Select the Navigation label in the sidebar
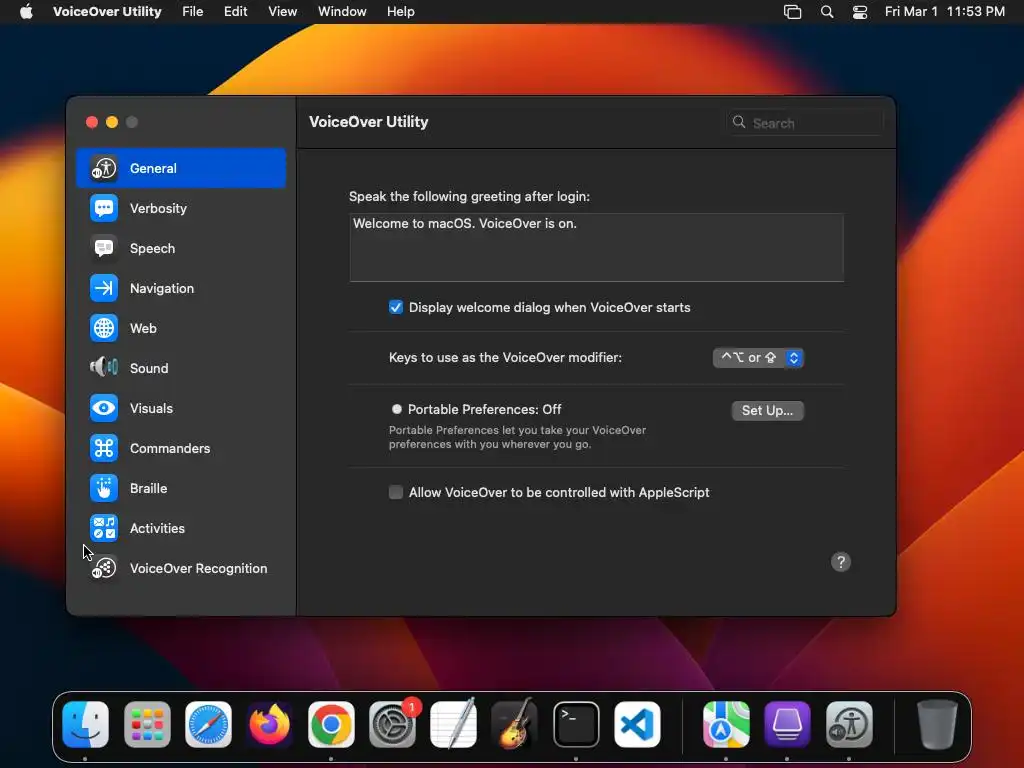 pos(161,288)
